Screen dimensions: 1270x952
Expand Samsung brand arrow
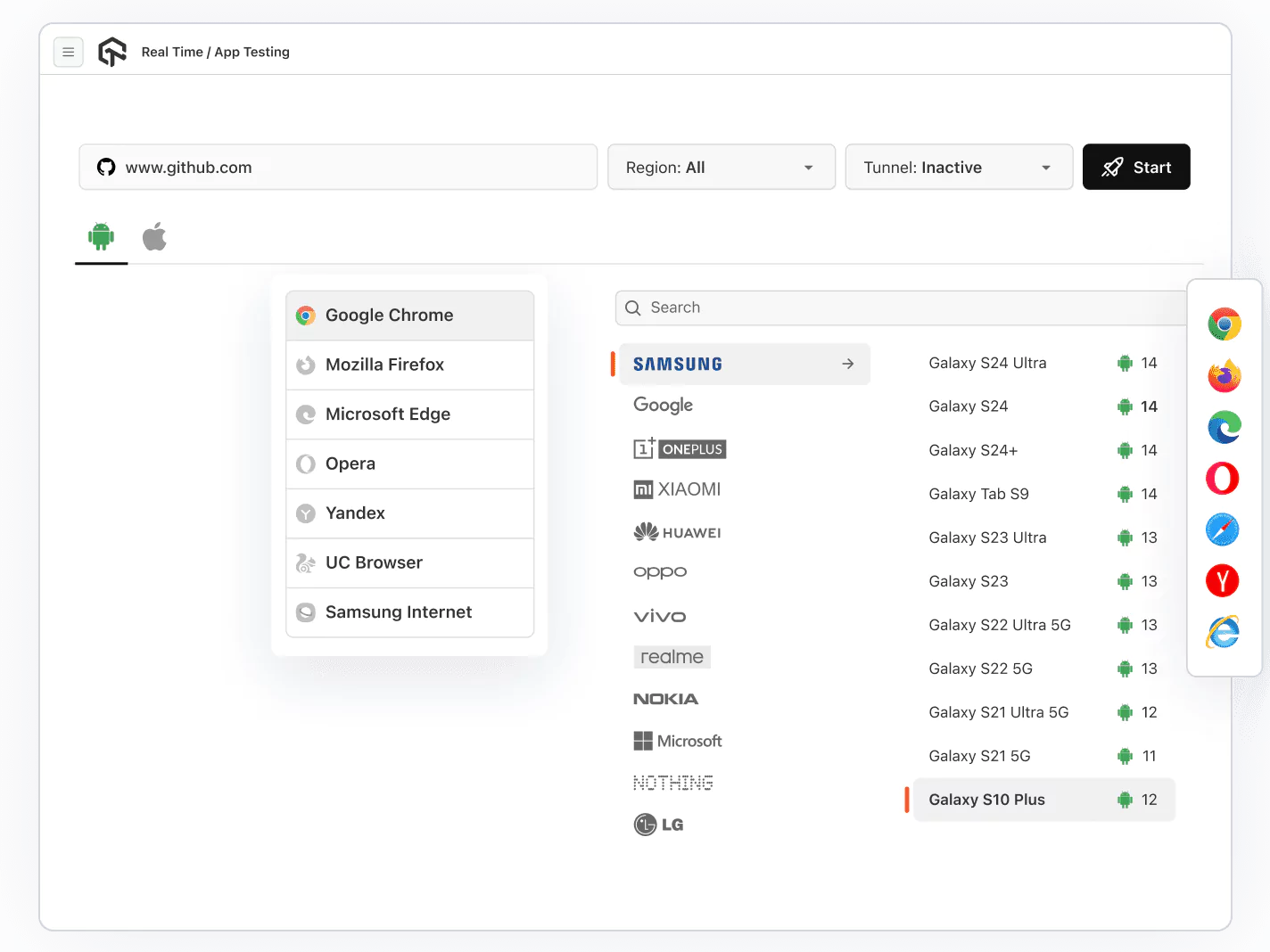click(x=848, y=364)
